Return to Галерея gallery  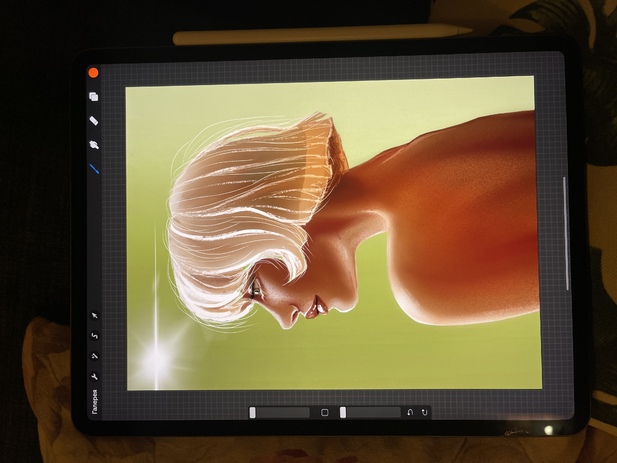click(x=94, y=402)
